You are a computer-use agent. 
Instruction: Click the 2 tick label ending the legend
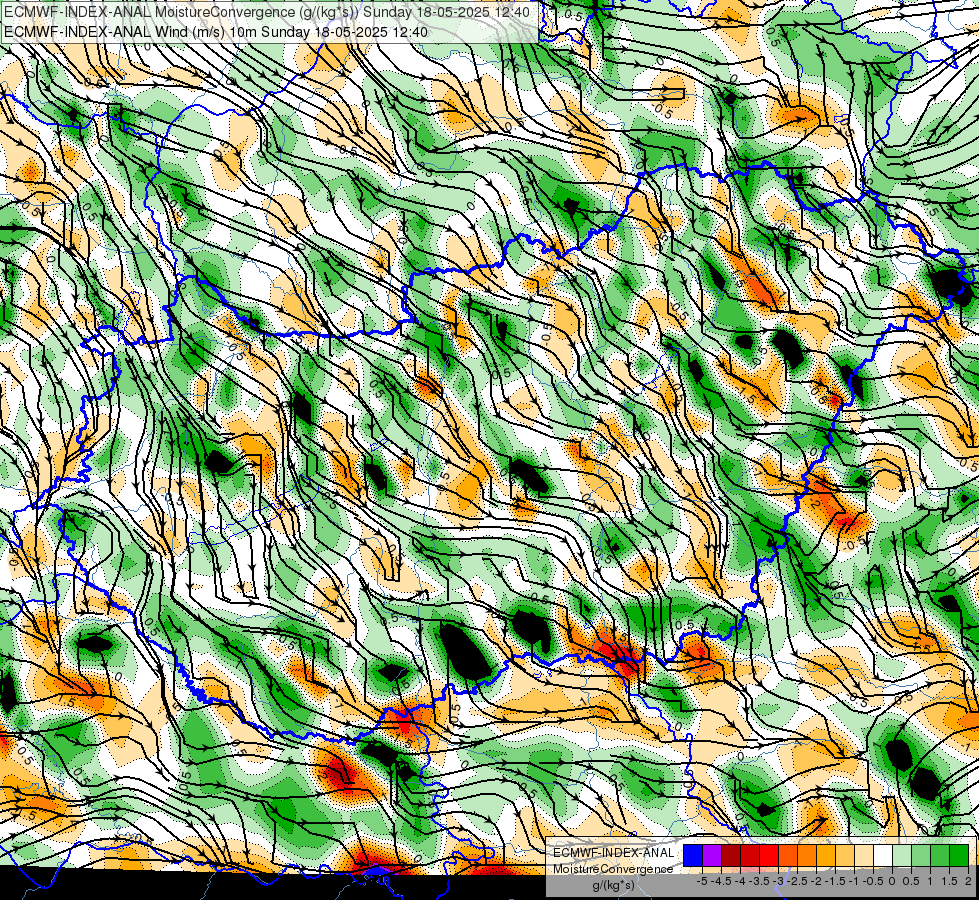(x=968, y=881)
